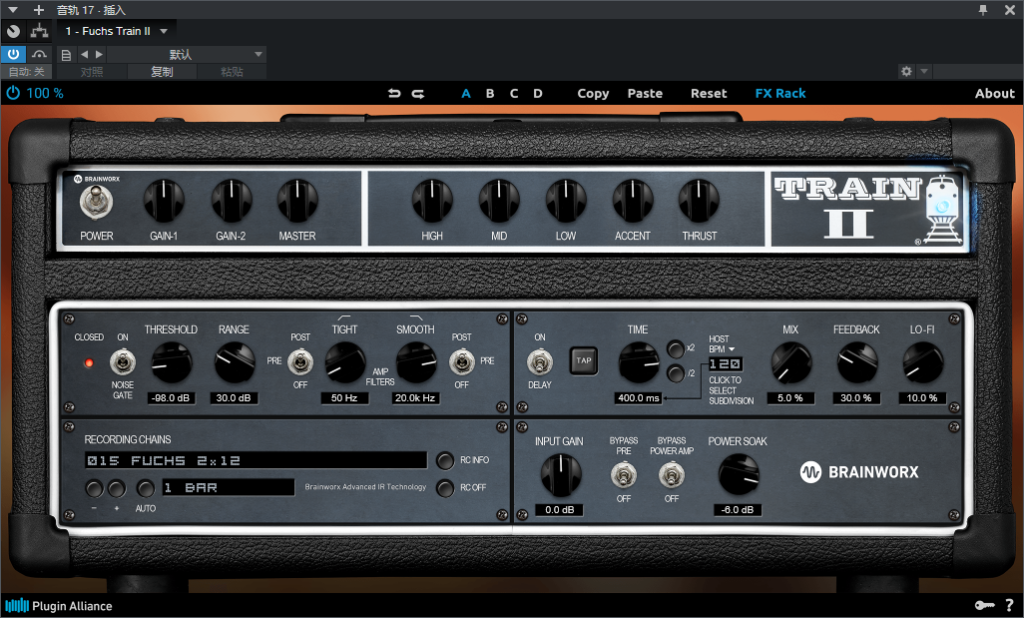Click the question mark help icon
This screenshot has height=618, width=1024.
click(1009, 606)
